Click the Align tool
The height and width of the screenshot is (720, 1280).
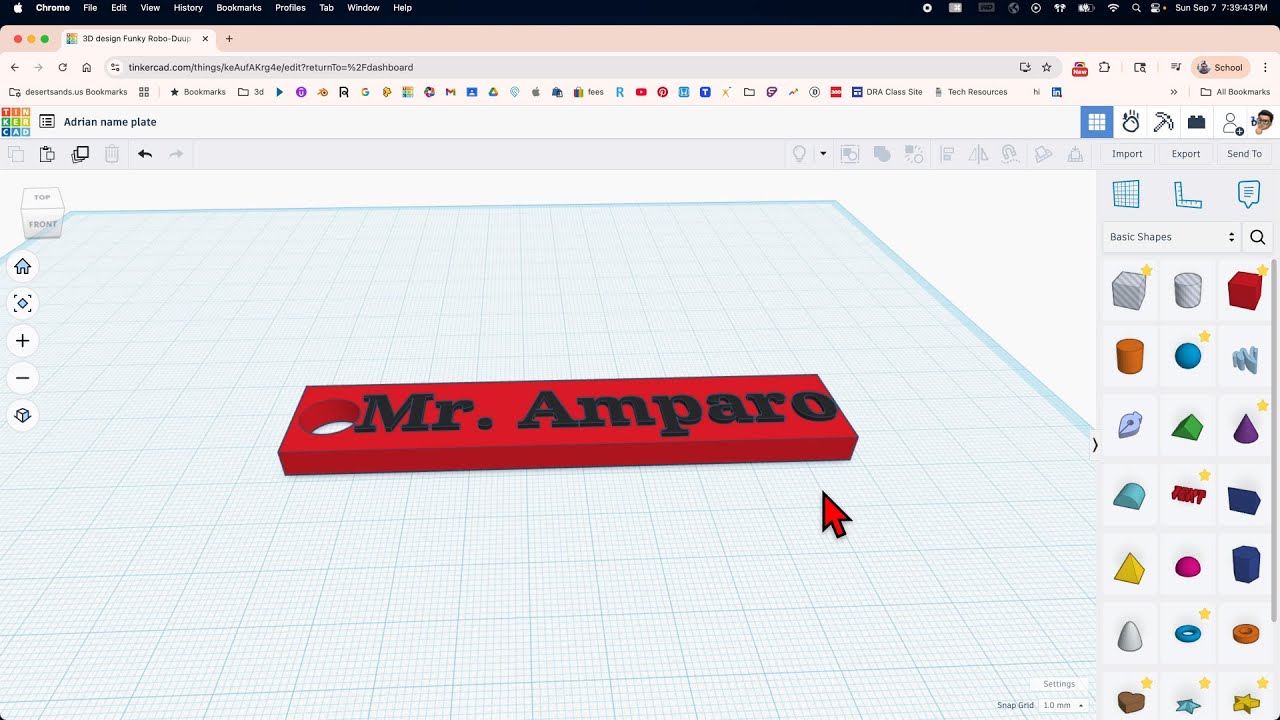point(946,154)
